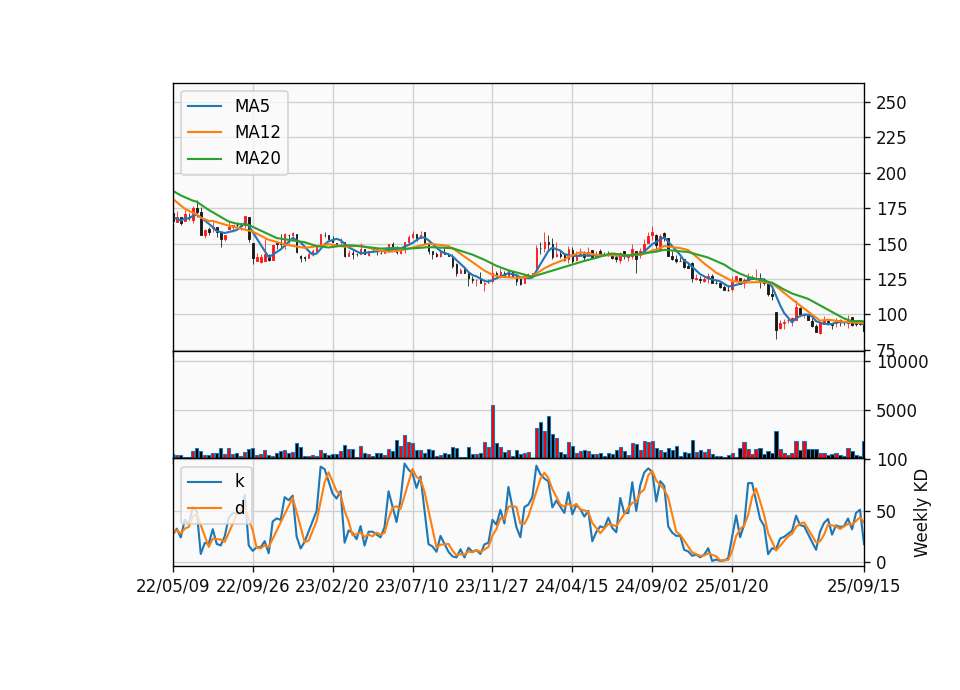
Task: Click the 150 price axis label
Action: (891, 244)
